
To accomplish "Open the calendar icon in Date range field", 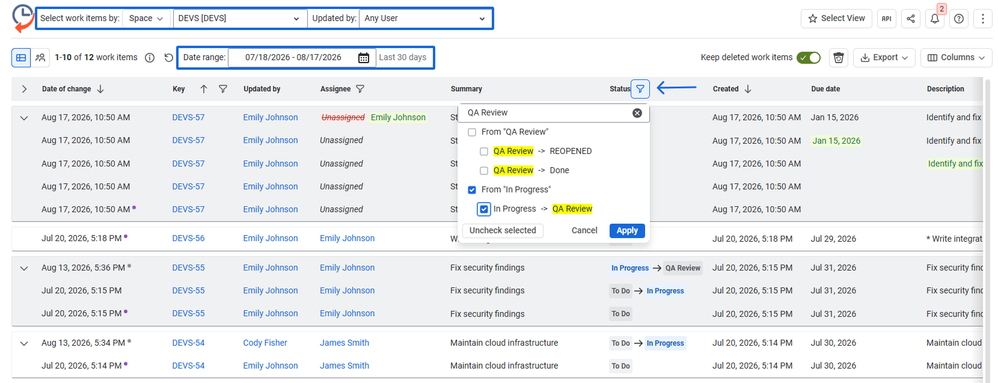I will [x=363, y=58].
